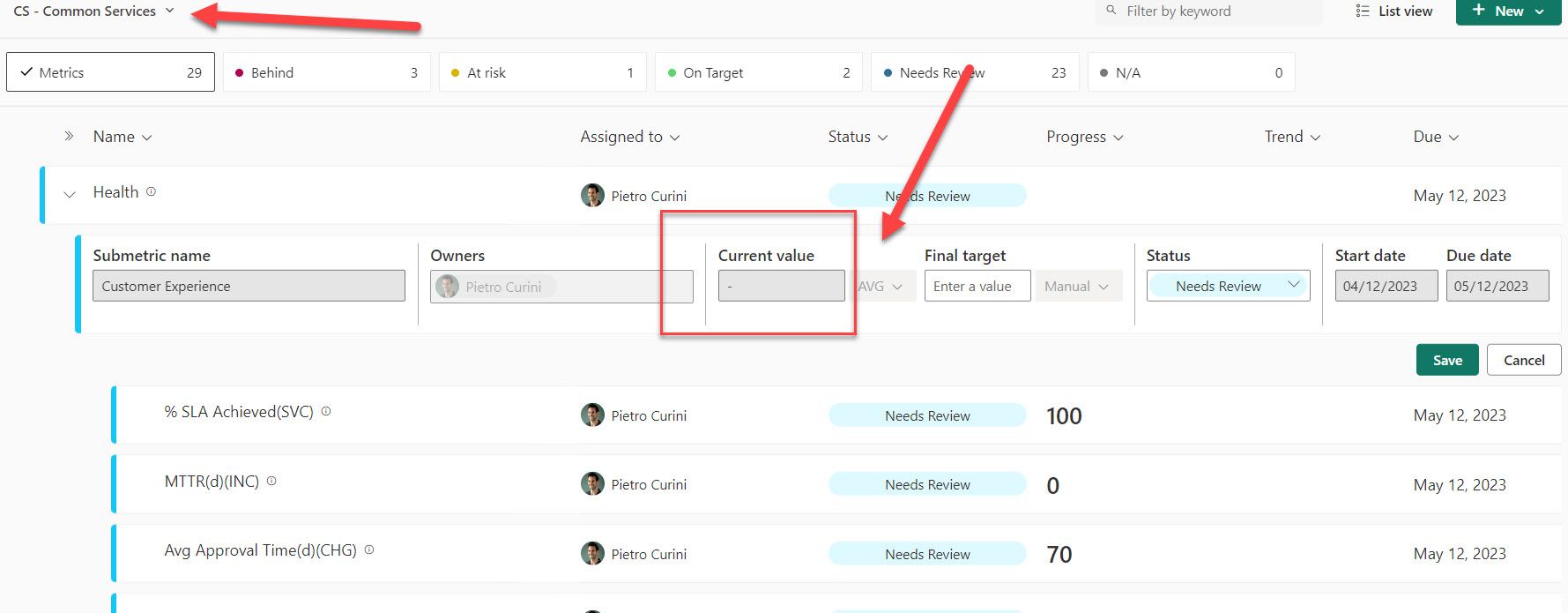This screenshot has height=613, width=1568.
Task: Click the plus icon on New button
Action: (1479, 10)
